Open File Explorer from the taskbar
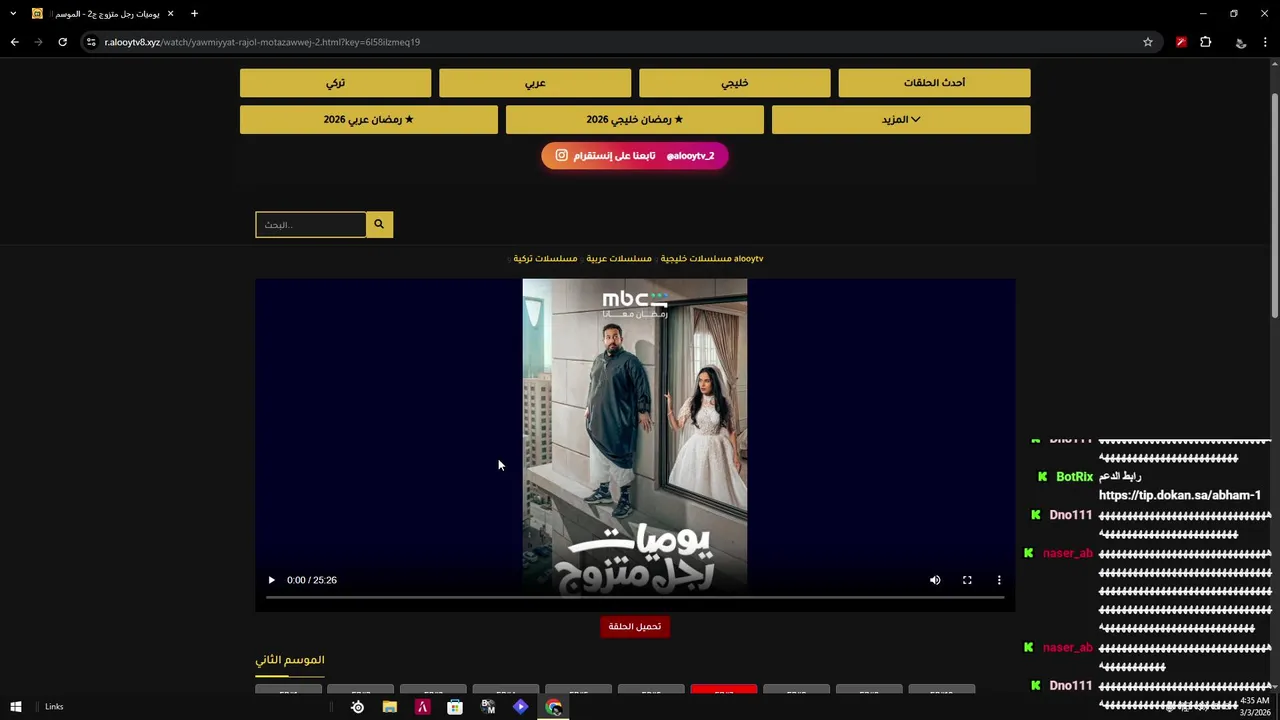This screenshot has width=1280, height=720. pyautogui.click(x=390, y=707)
